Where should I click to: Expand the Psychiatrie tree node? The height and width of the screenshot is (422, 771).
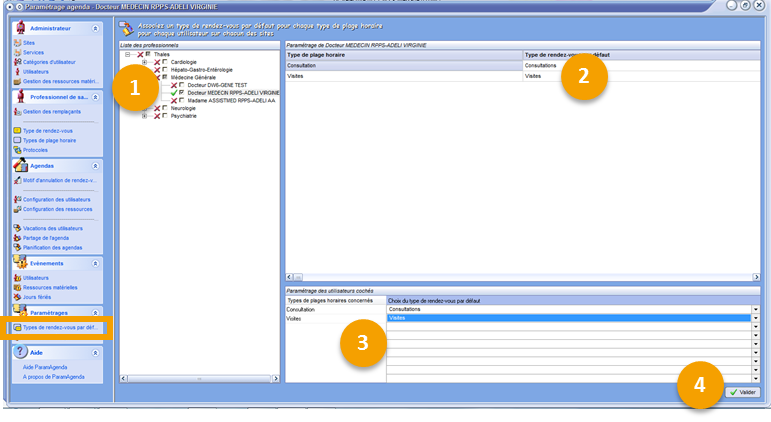(x=145, y=116)
